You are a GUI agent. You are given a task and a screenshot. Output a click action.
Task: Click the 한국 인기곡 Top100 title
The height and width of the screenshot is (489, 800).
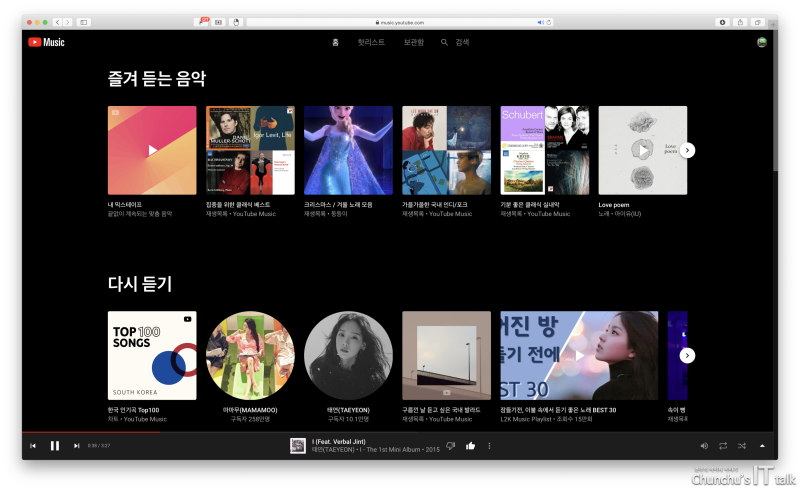click(x=133, y=410)
